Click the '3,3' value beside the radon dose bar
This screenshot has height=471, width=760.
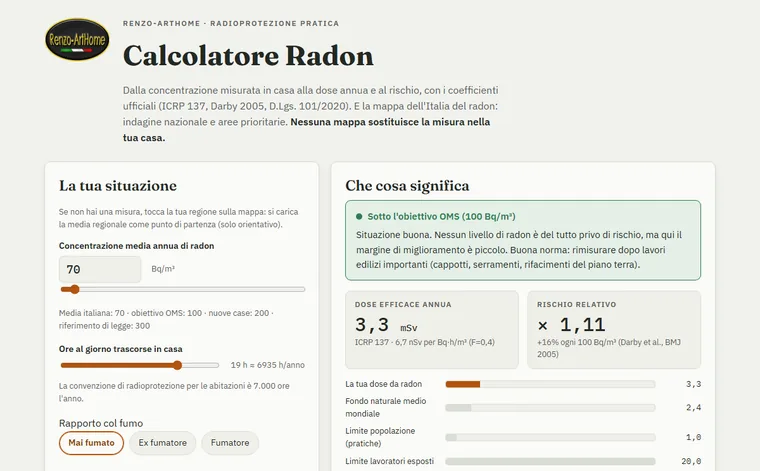pyautogui.click(x=693, y=384)
